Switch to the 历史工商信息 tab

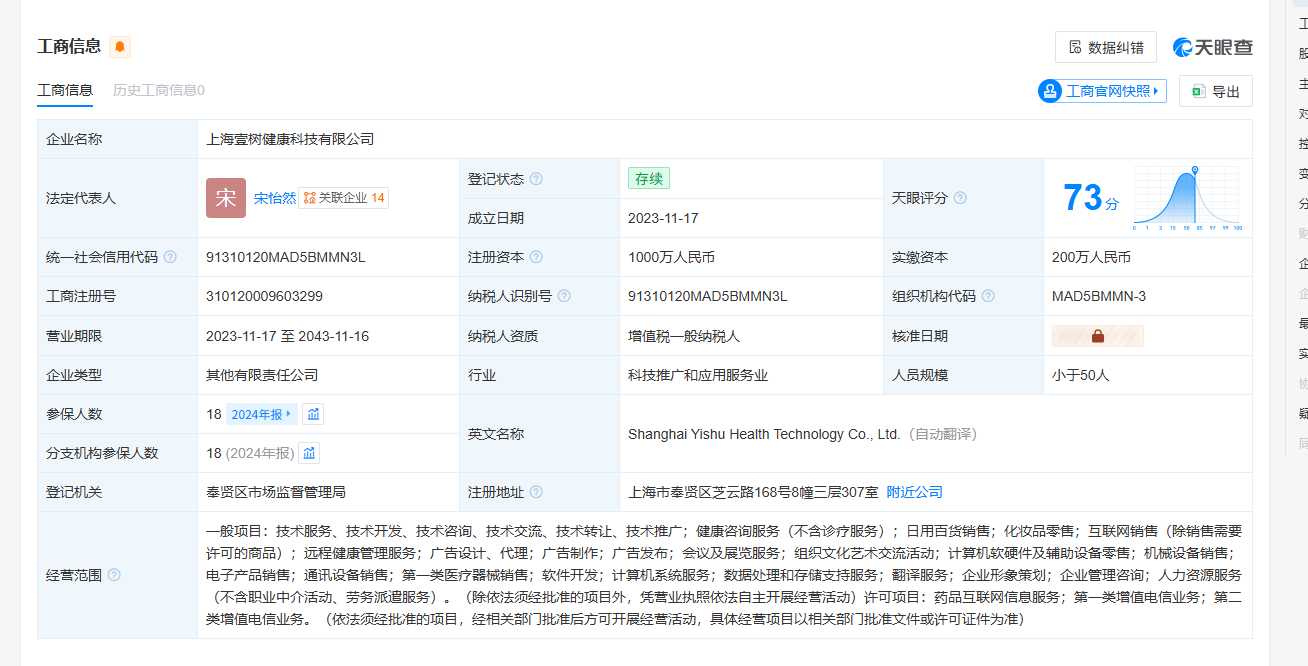[158, 90]
